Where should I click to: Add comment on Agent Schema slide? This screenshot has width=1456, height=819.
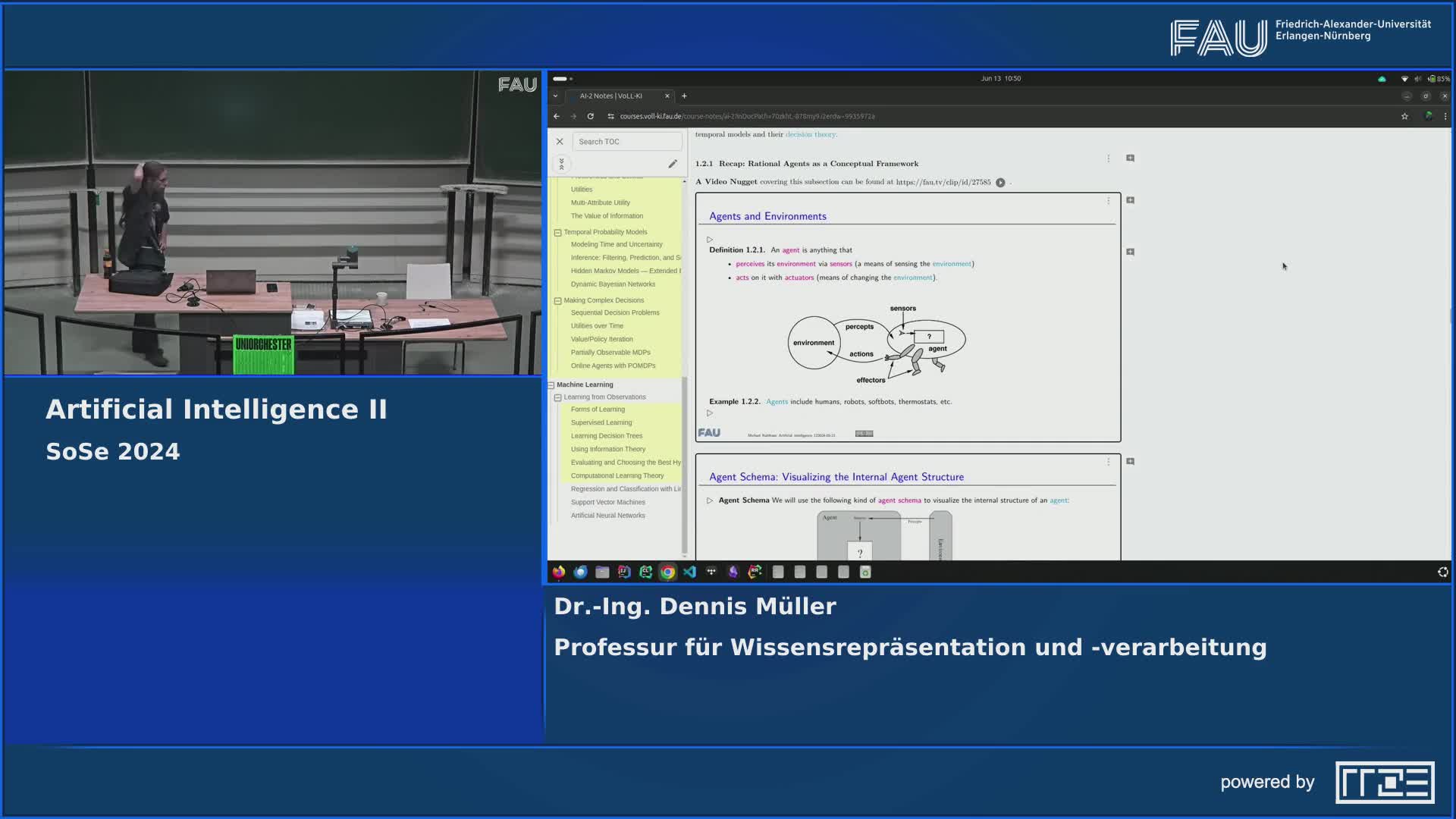point(1130,461)
